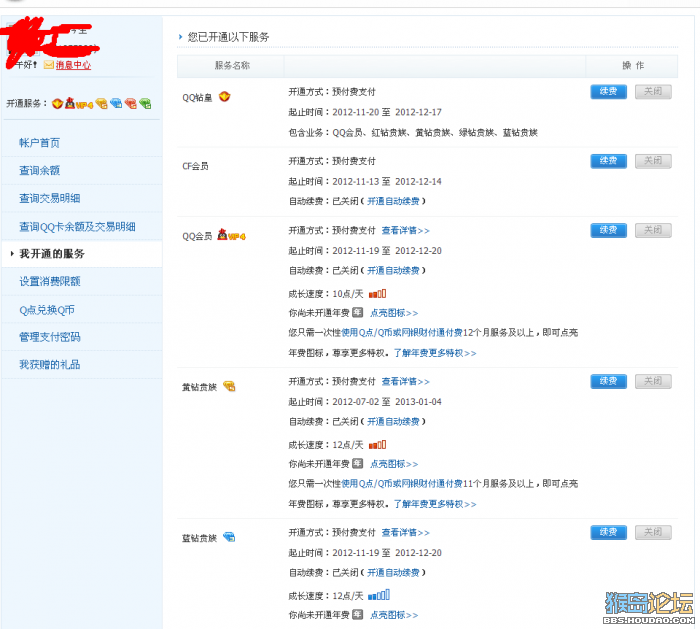Click the 年 annual fee icon in the 蓝钻贵族 section
The height and width of the screenshot is (629, 700).
tap(357, 615)
